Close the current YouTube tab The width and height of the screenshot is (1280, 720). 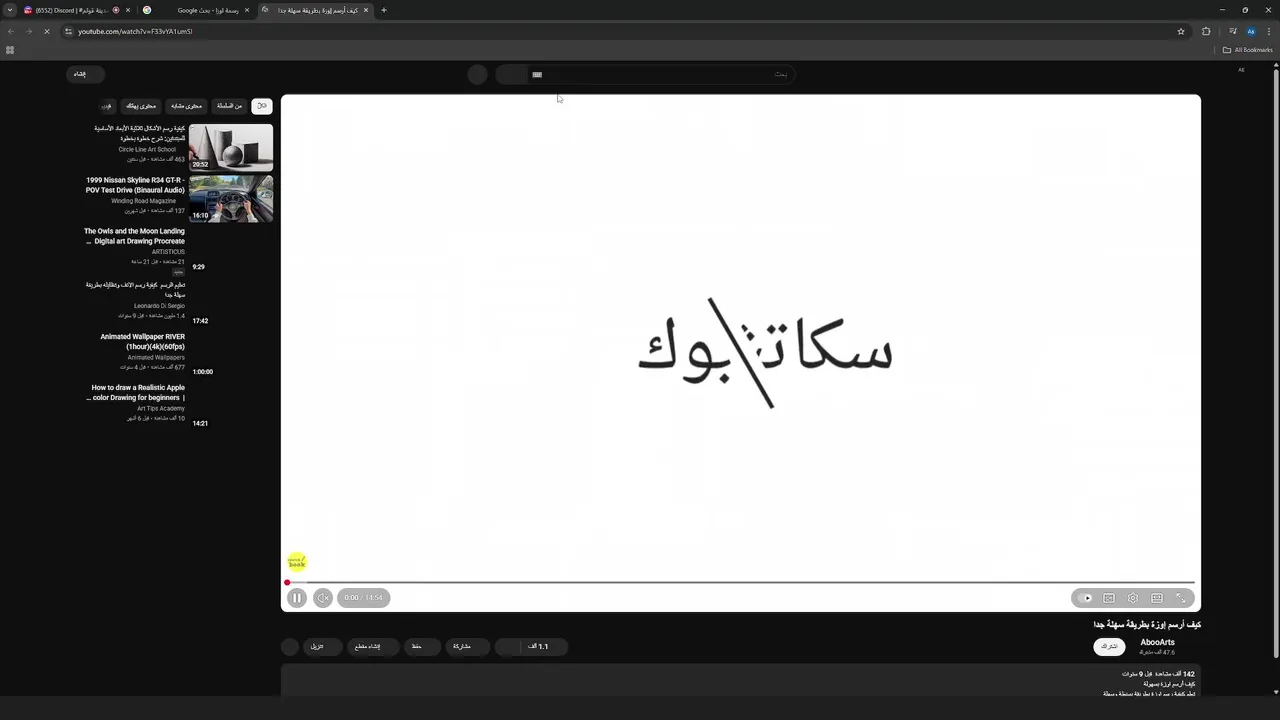[x=366, y=10]
